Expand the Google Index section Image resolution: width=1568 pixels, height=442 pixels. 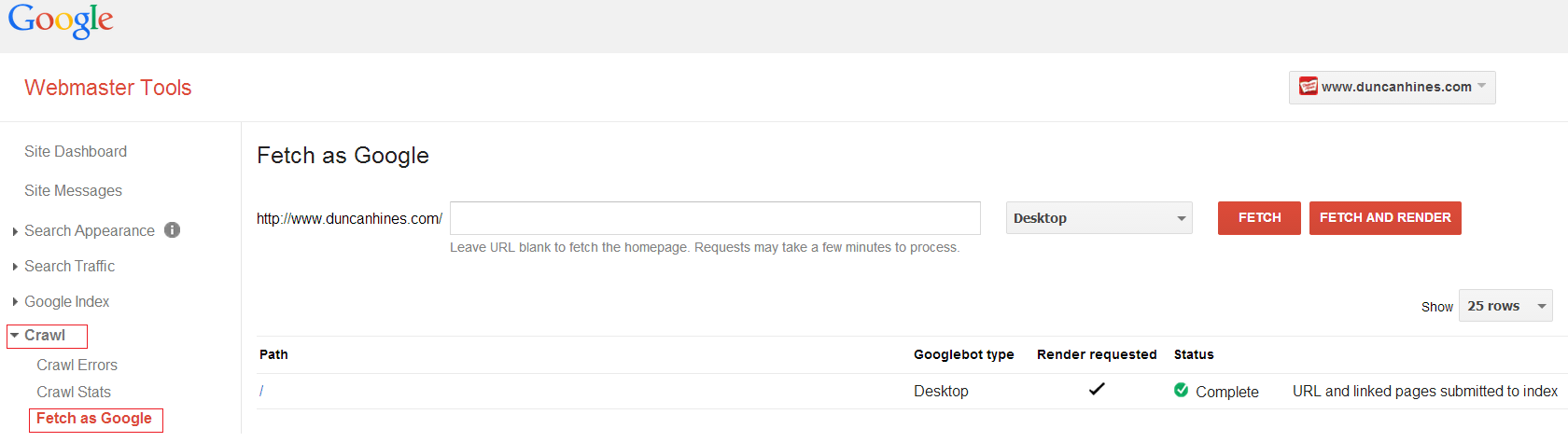click(66, 301)
